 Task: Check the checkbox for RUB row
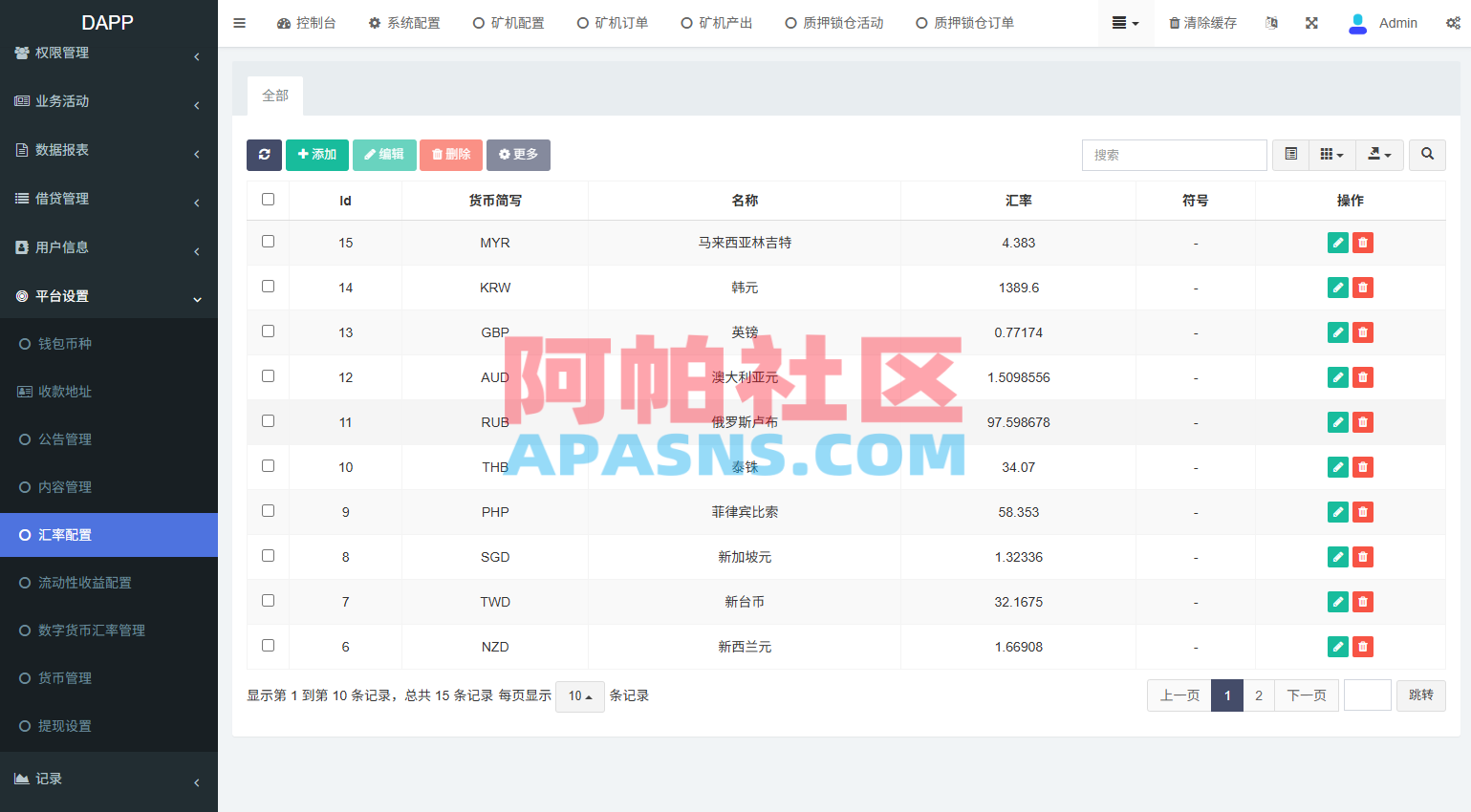point(268,421)
